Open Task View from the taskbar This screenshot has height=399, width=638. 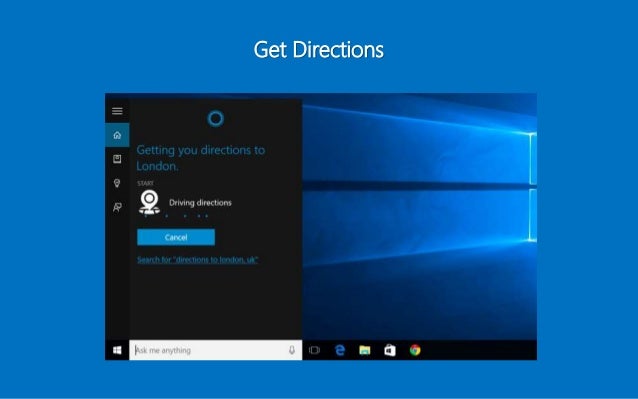315,350
